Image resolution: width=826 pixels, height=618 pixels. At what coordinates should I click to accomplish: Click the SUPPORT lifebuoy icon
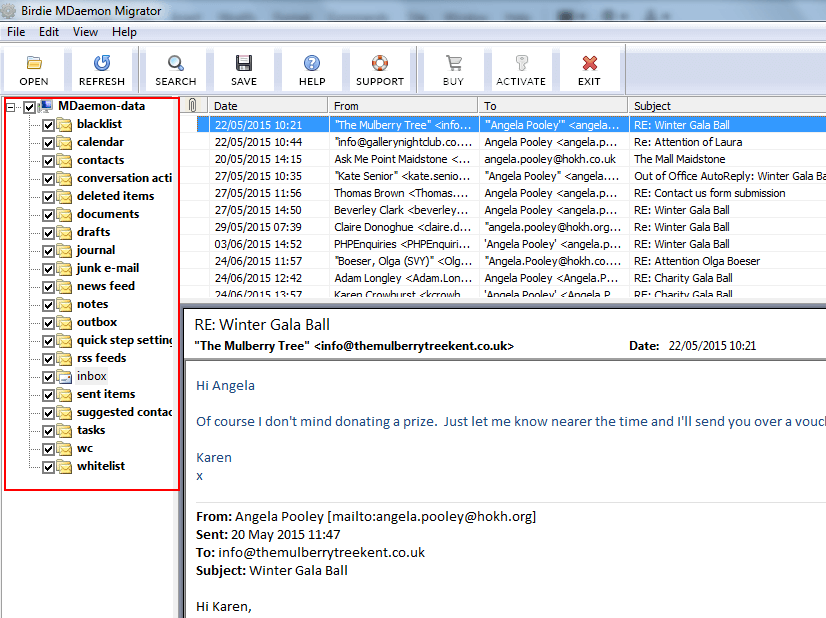[380, 63]
